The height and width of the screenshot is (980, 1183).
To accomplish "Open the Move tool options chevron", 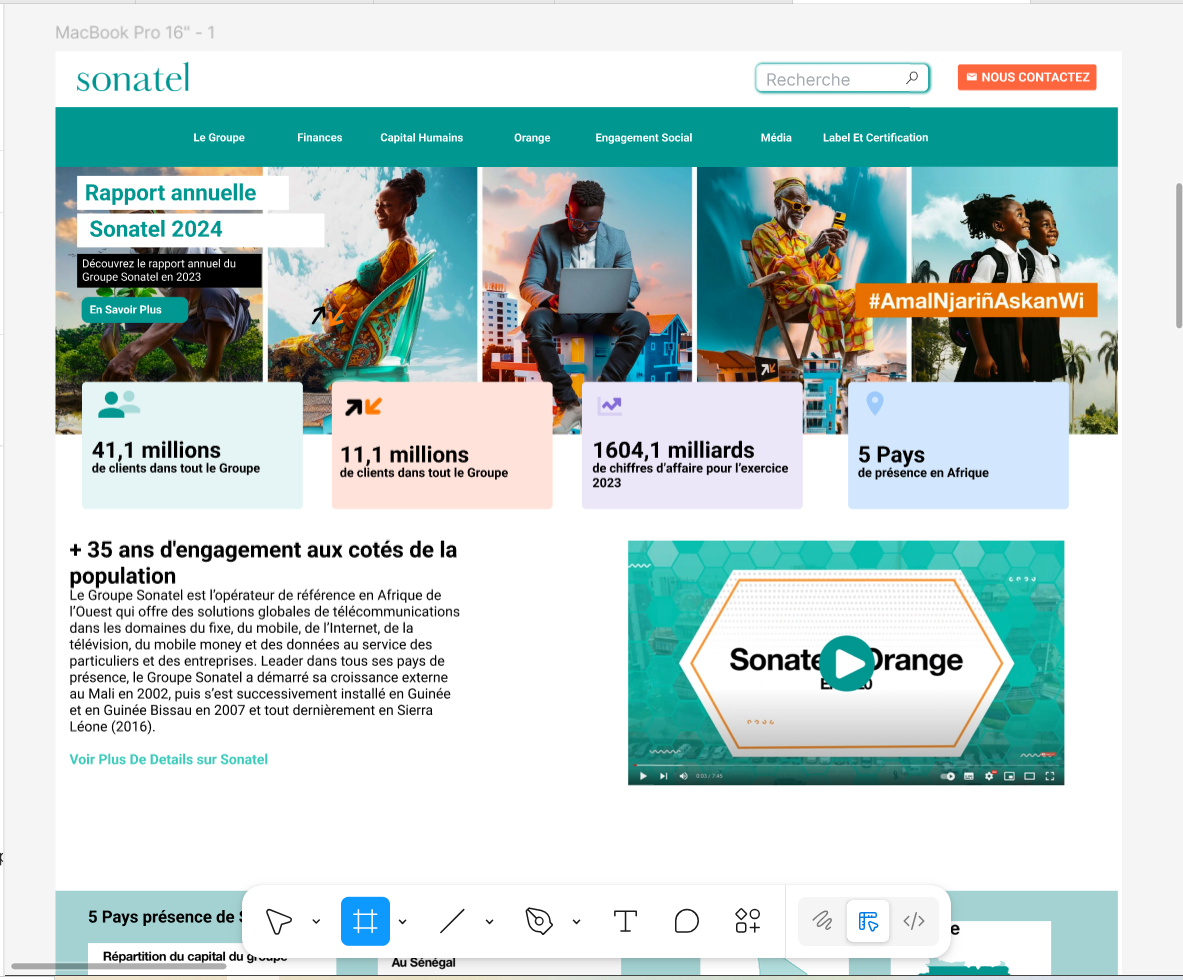I will tap(316, 921).
